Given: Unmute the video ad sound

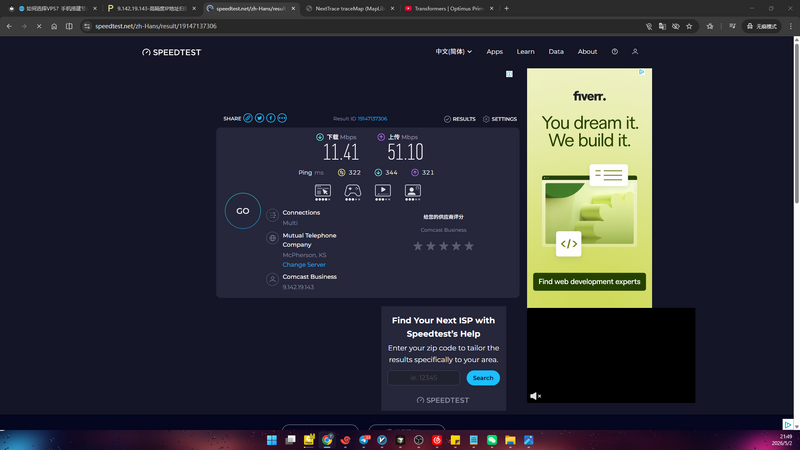Looking at the screenshot, I should [535, 396].
